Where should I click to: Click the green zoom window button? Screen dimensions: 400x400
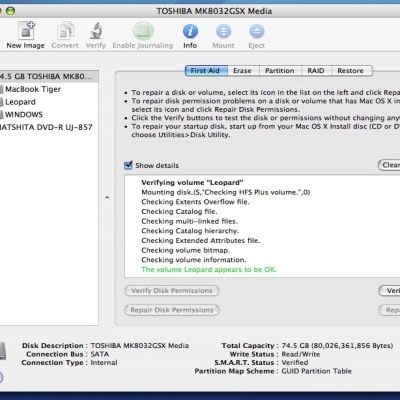11,11
